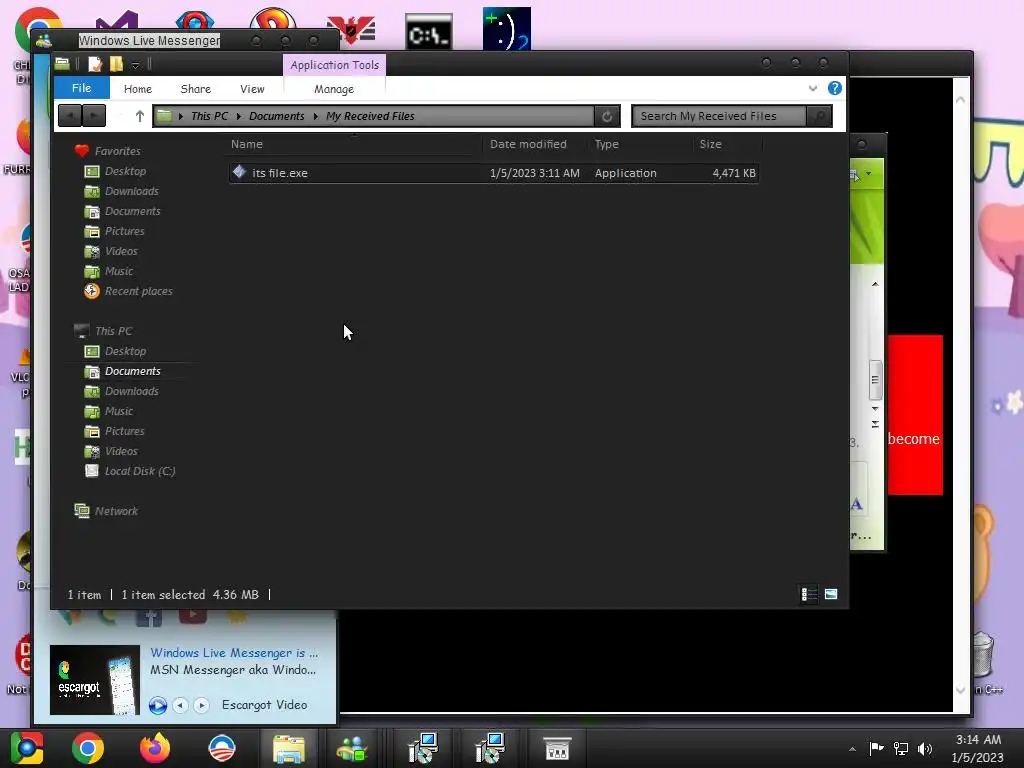Click This PC in the address bar
This screenshot has width=1024, height=768.
click(210, 116)
